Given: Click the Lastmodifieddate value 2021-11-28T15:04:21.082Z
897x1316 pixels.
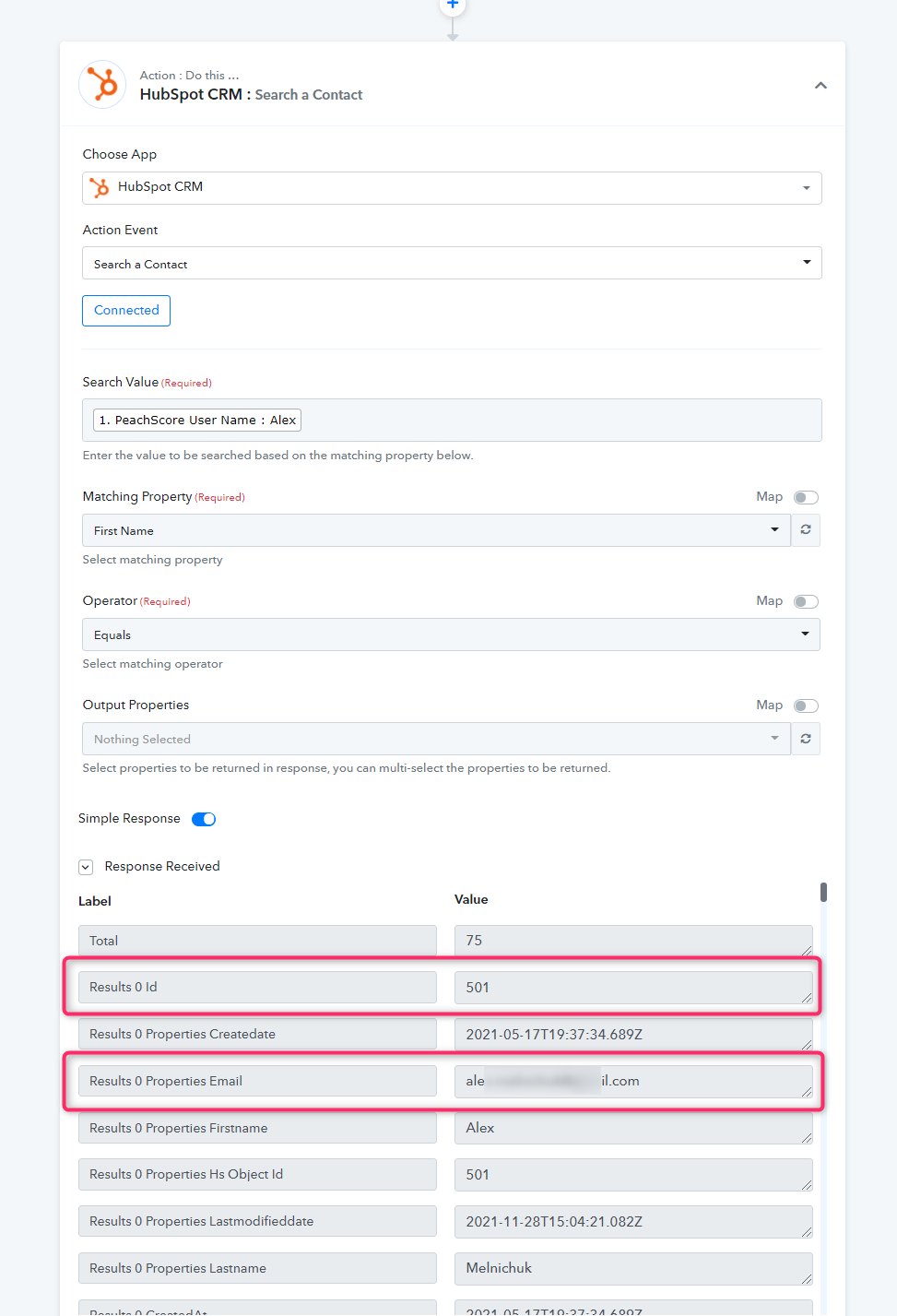Looking at the screenshot, I should (633, 1222).
